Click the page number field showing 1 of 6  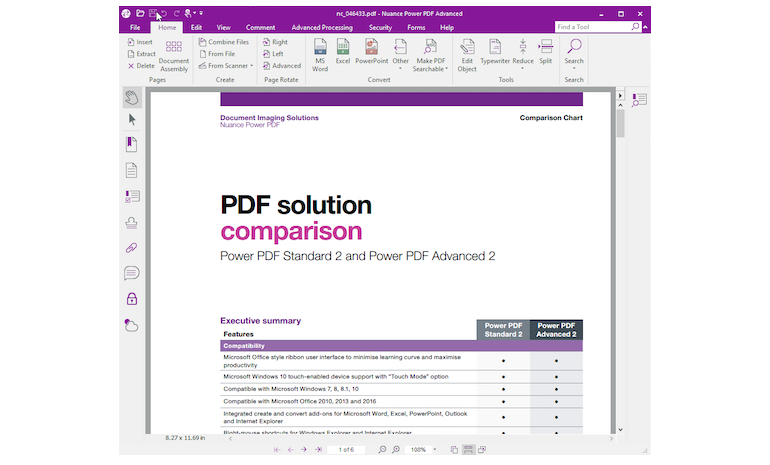(346, 449)
